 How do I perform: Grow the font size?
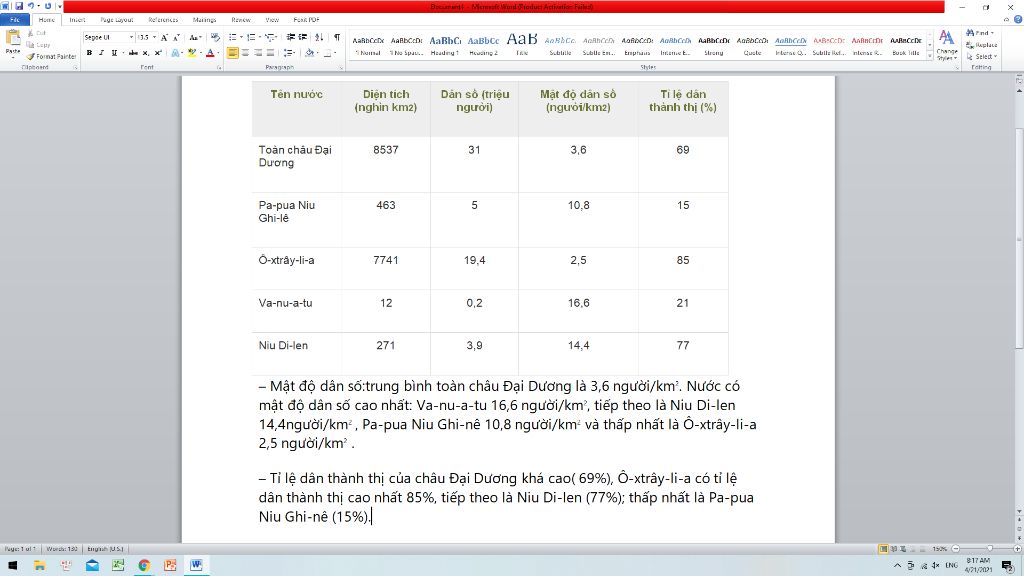(x=164, y=38)
